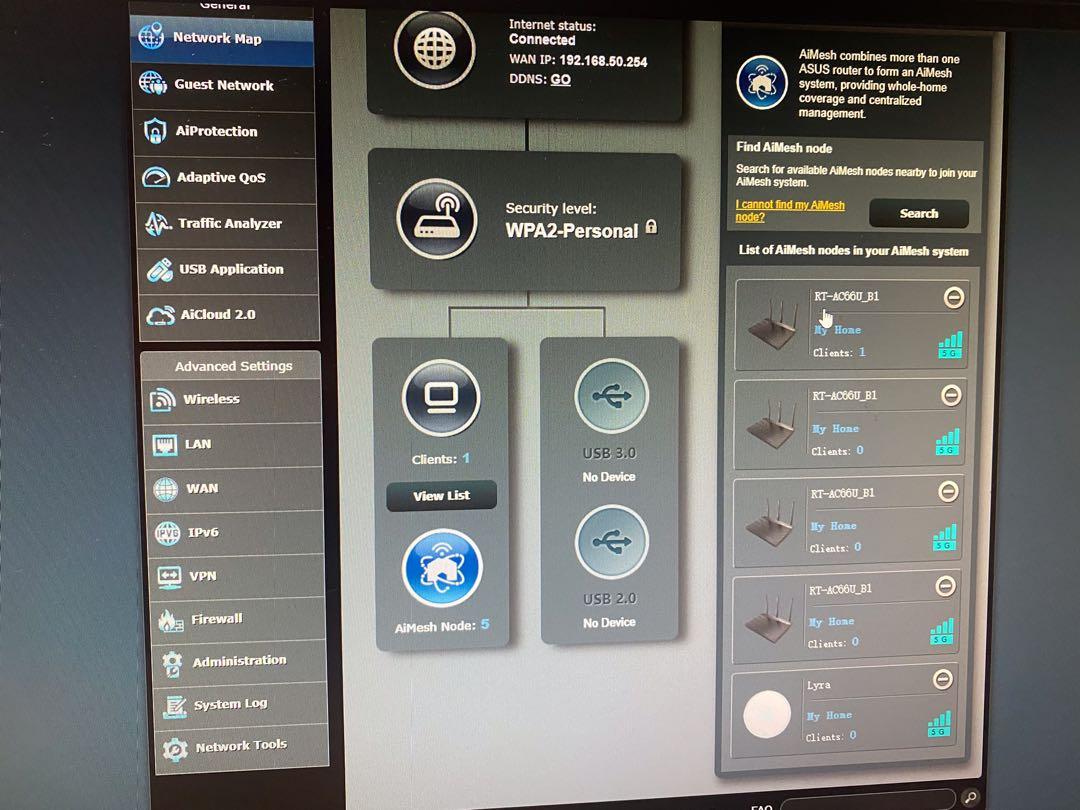Click the USB 2.0 port icon
Image resolution: width=1080 pixels, height=810 pixels.
[x=612, y=541]
